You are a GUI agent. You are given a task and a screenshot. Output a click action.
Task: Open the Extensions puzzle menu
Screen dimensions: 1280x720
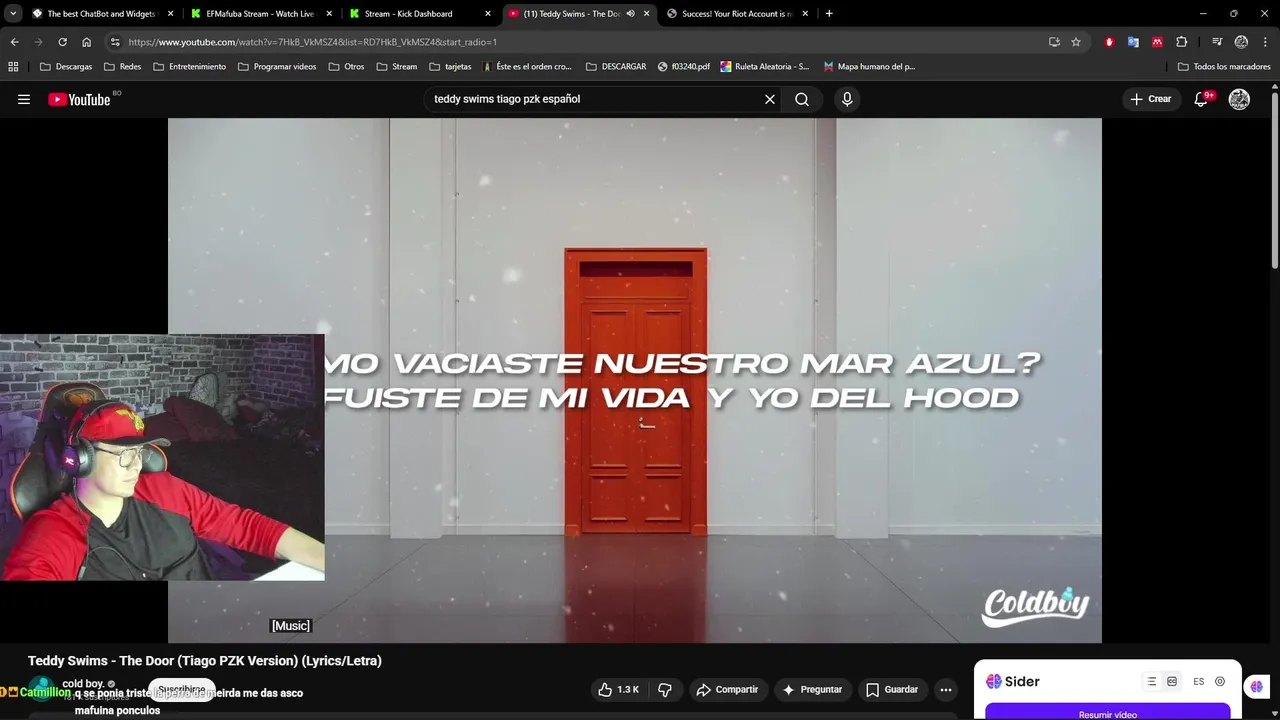(1182, 42)
